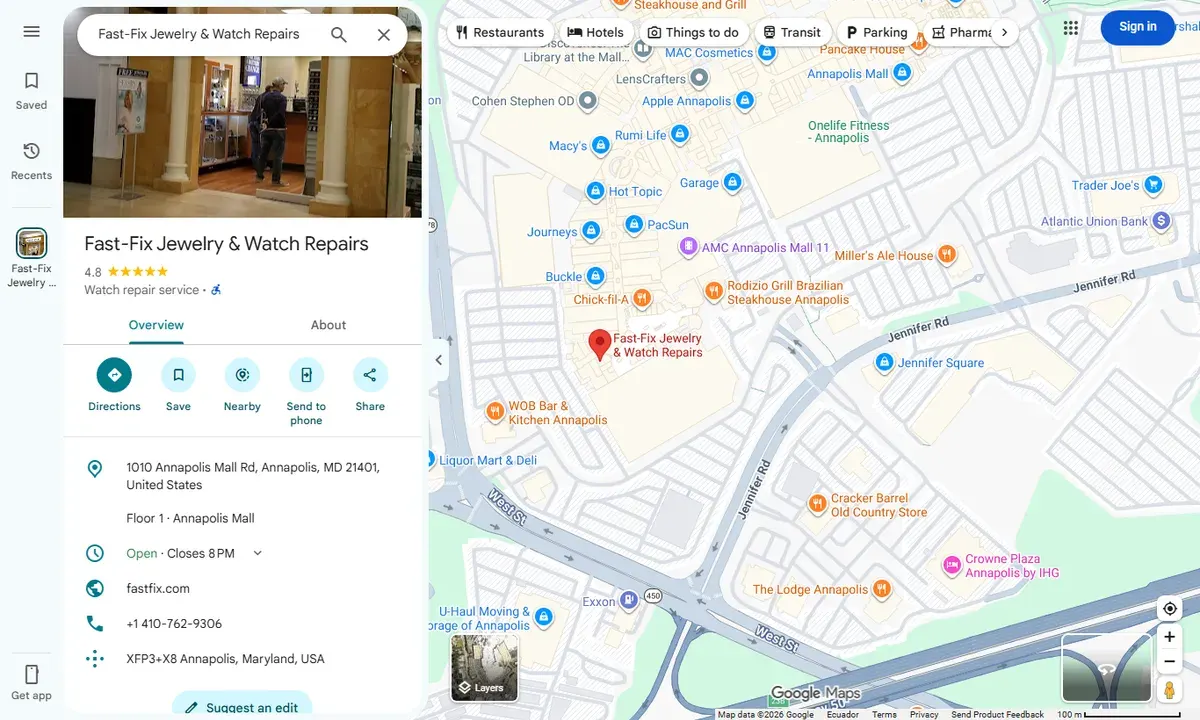
Task: Zoom in with the plus button
Action: [1169, 637]
